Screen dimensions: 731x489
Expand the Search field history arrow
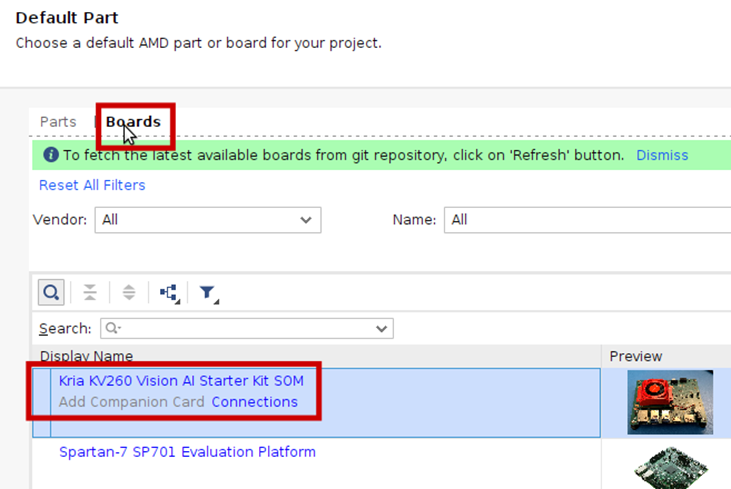click(381, 328)
